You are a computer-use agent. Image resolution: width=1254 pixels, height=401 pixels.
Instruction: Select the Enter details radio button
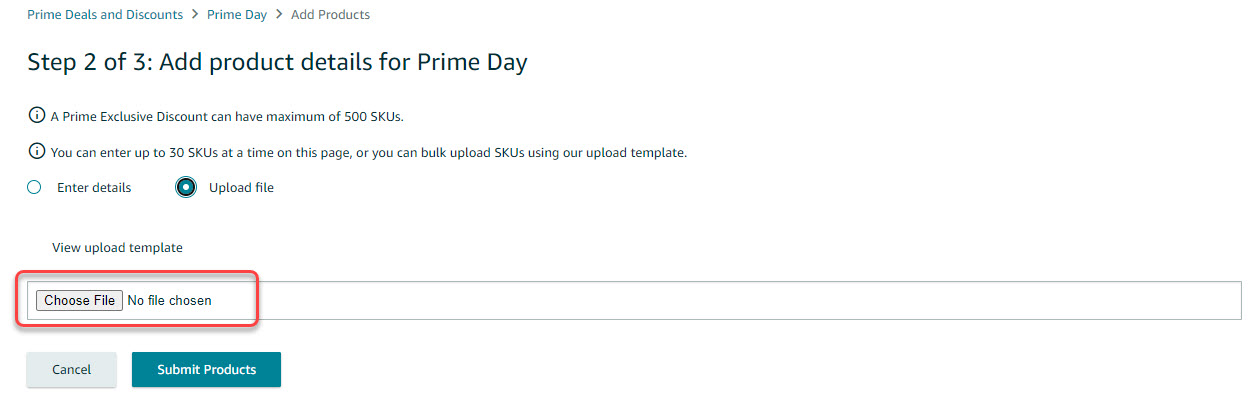pyautogui.click(x=34, y=187)
